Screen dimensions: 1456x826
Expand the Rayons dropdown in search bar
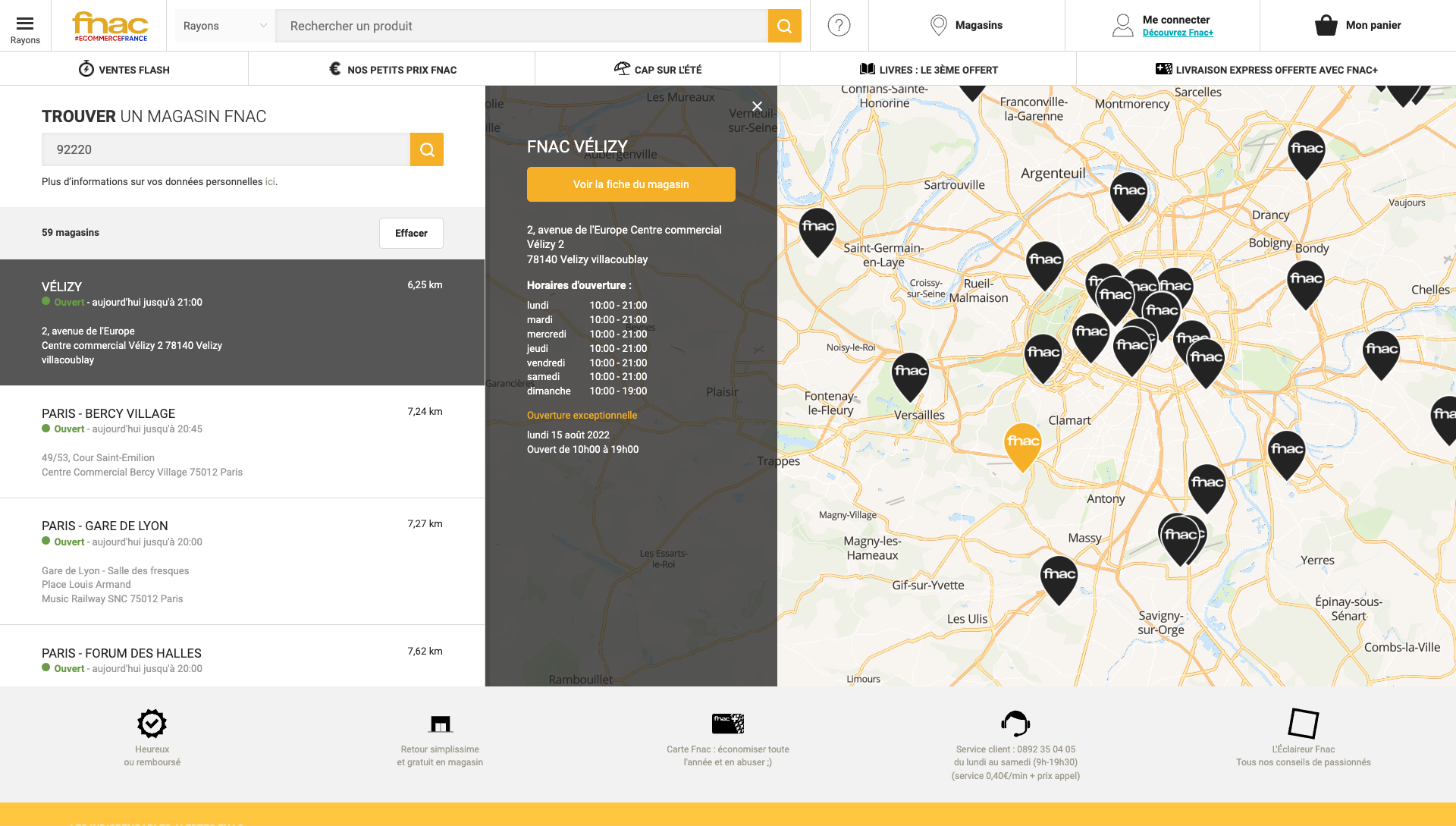tap(225, 26)
